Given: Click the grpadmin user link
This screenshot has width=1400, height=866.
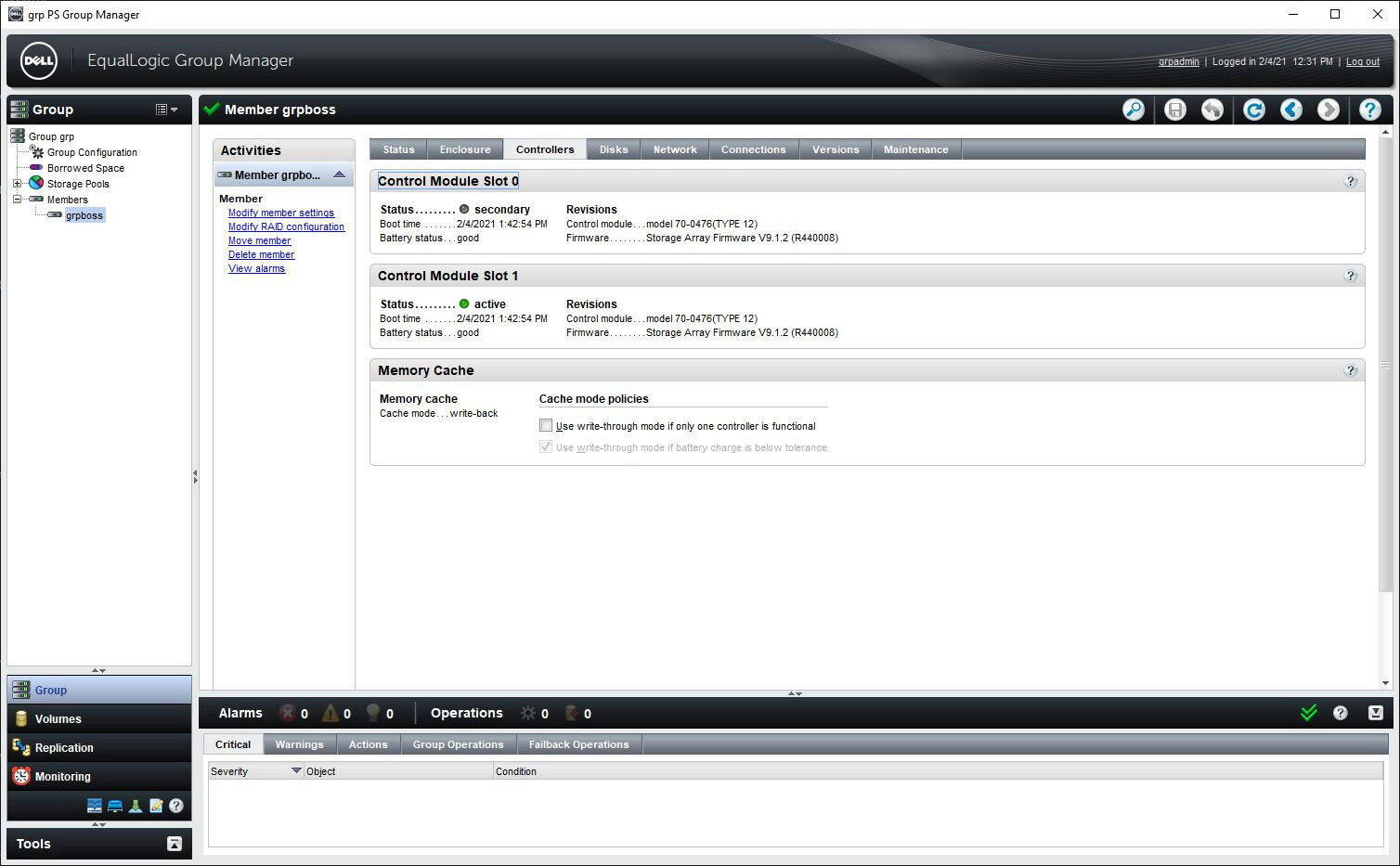Looking at the screenshot, I should [1179, 61].
